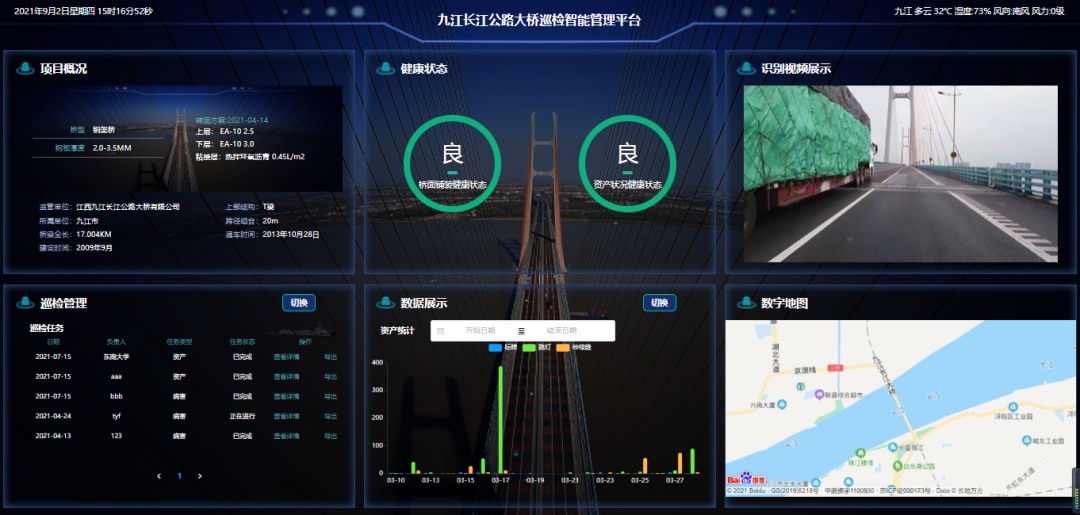The width and height of the screenshot is (1080, 515).
Task: Go to next page of the inspection task list
Action: pyautogui.click(x=200, y=476)
